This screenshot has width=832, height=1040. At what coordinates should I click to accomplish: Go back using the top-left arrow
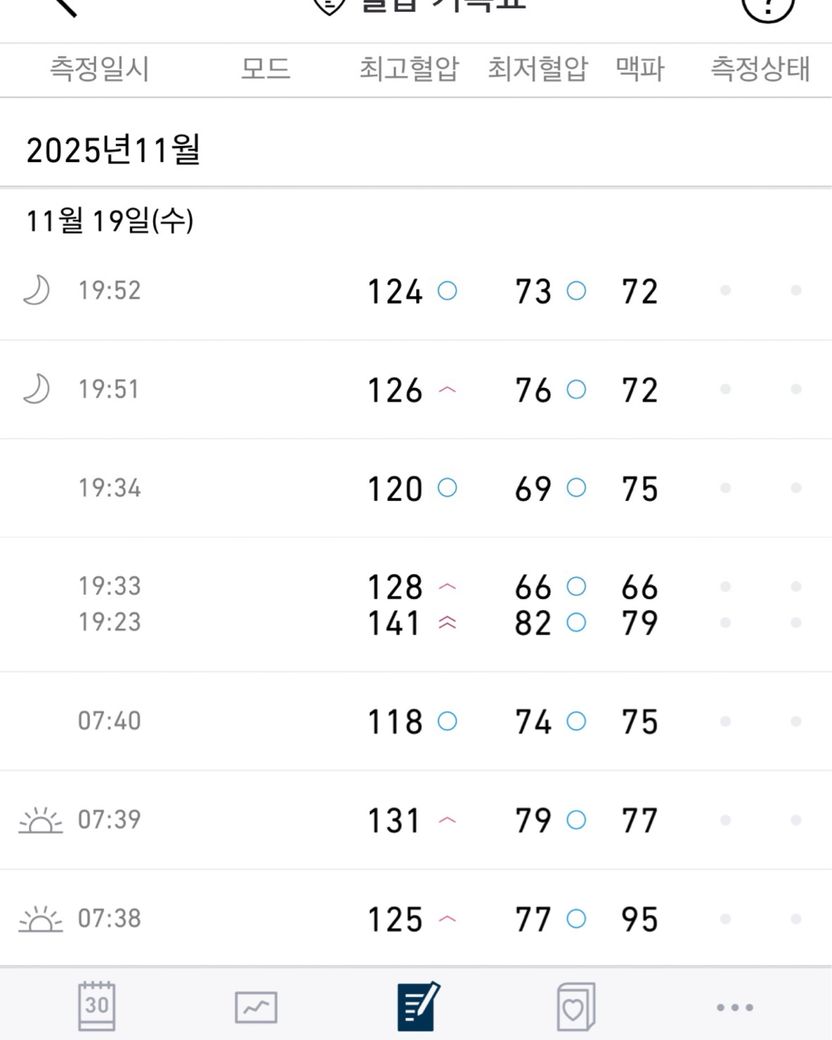(x=64, y=6)
